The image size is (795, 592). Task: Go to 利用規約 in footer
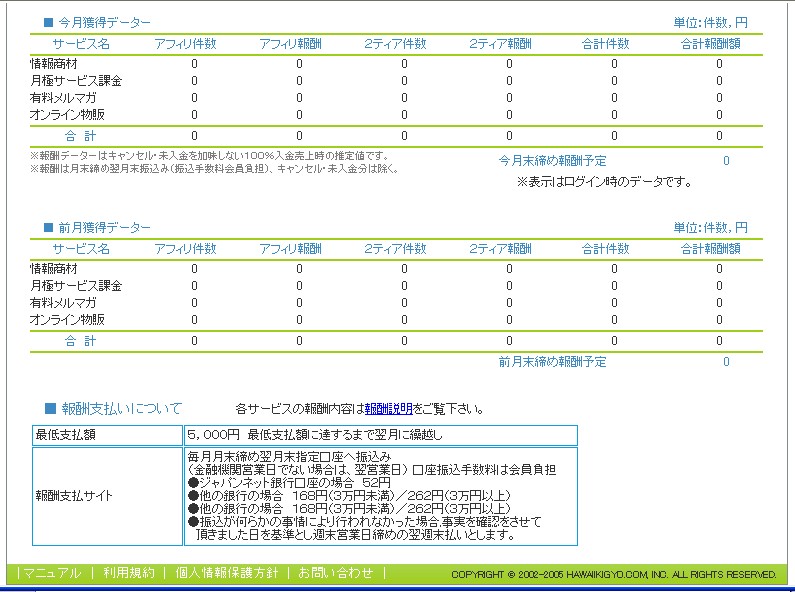click(129, 573)
